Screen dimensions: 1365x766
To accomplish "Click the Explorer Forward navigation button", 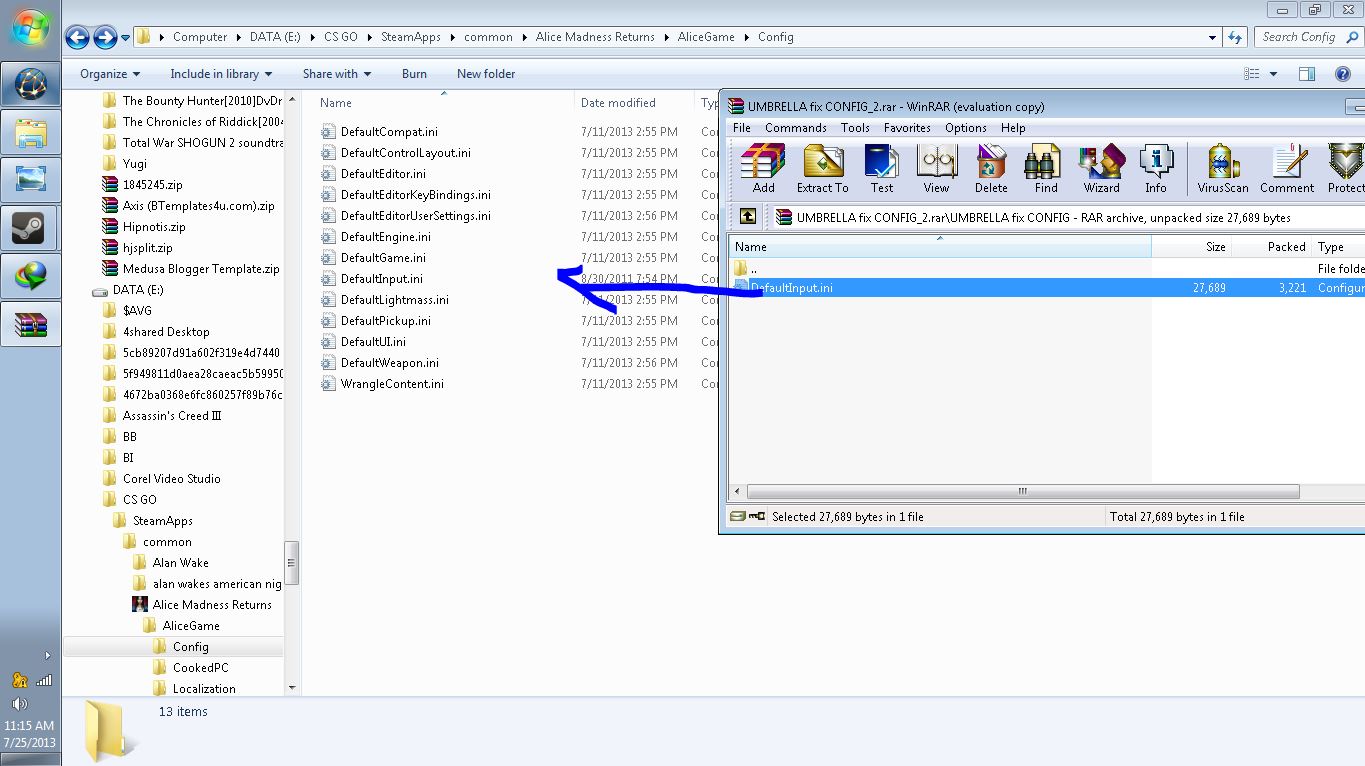I will point(105,37).
